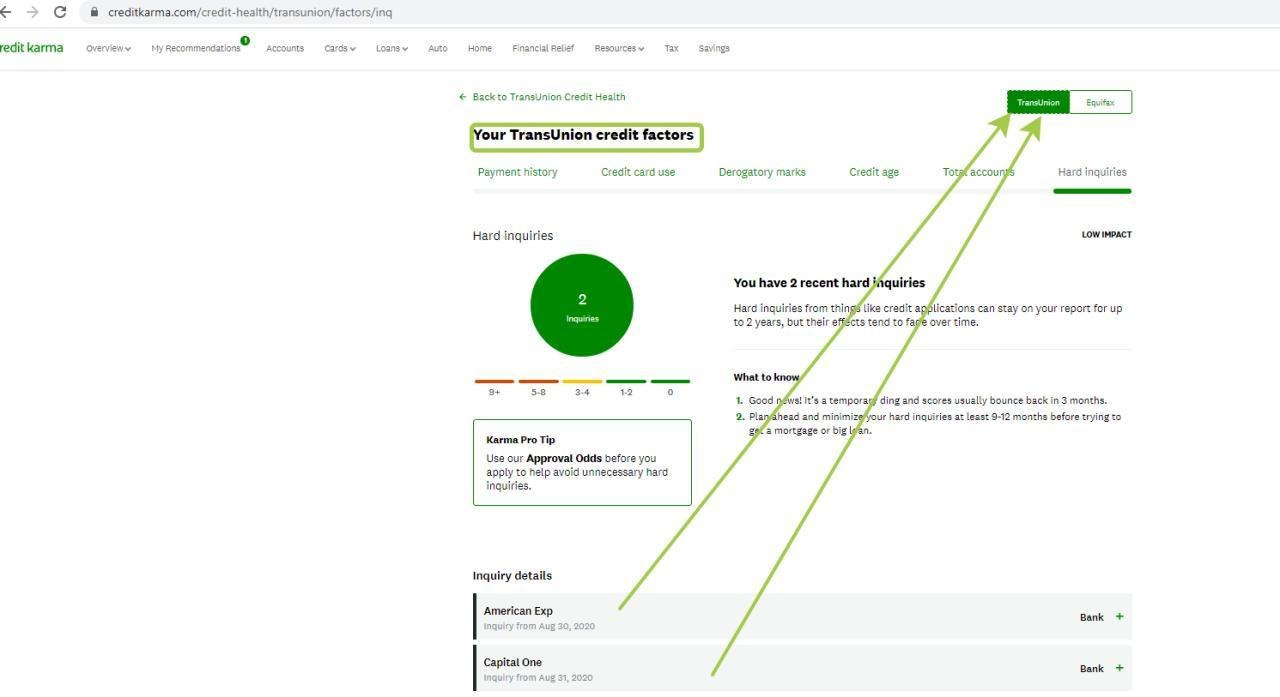Select the Payment history tab
This screenshot has width=1280, height=697.
click(517, 172)
